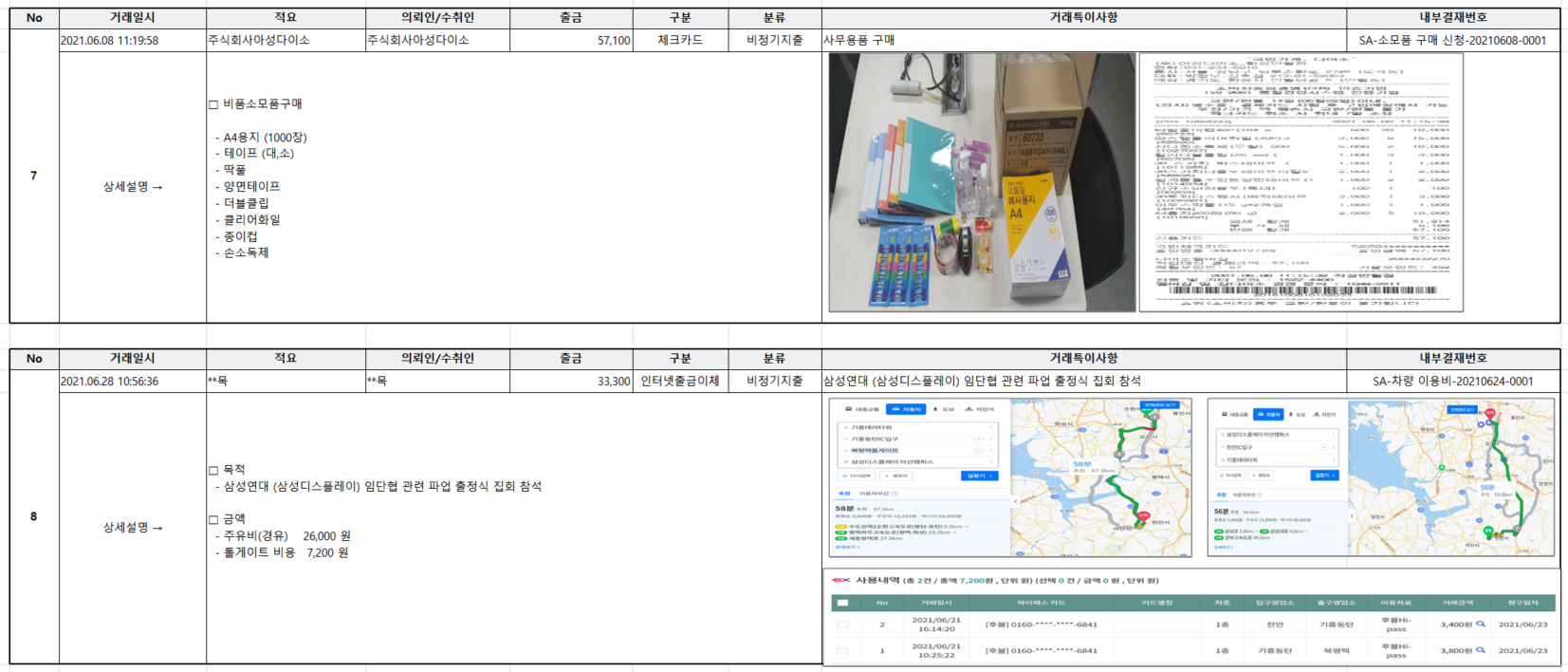Switch to the 이용자우선 tab in the left map
This screenshot has height=672, width=1568.
pyautogui.click(x=877, y=494)
